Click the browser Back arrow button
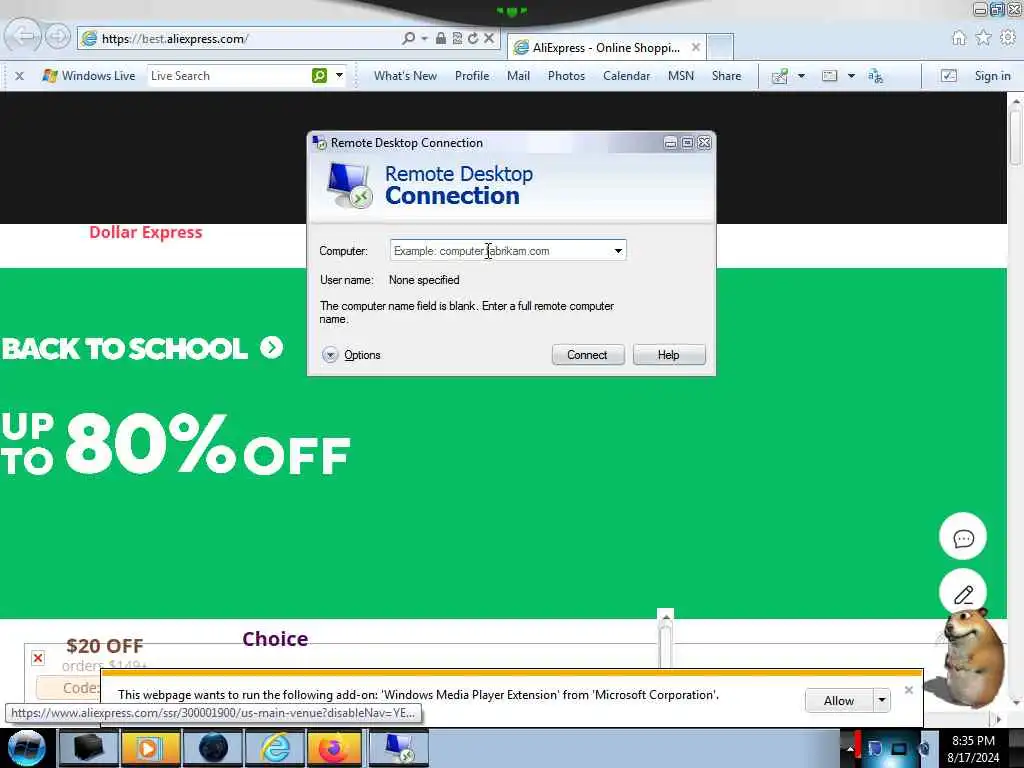Screen dimensions: 1024x768 coord(24,36)
